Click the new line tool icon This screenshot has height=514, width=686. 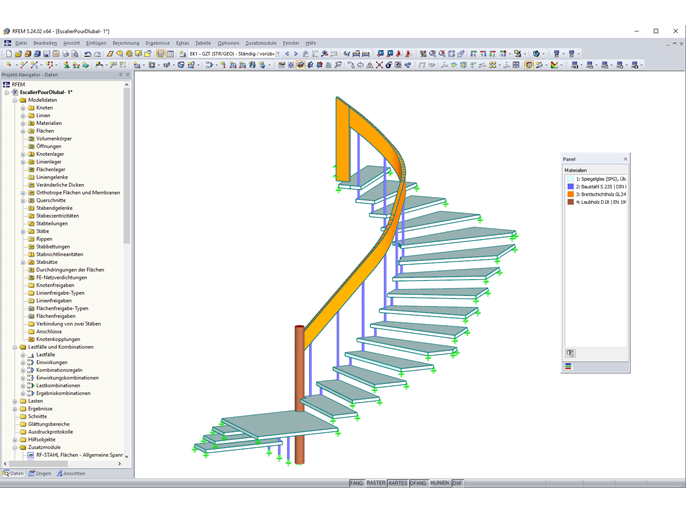point(24,65)
